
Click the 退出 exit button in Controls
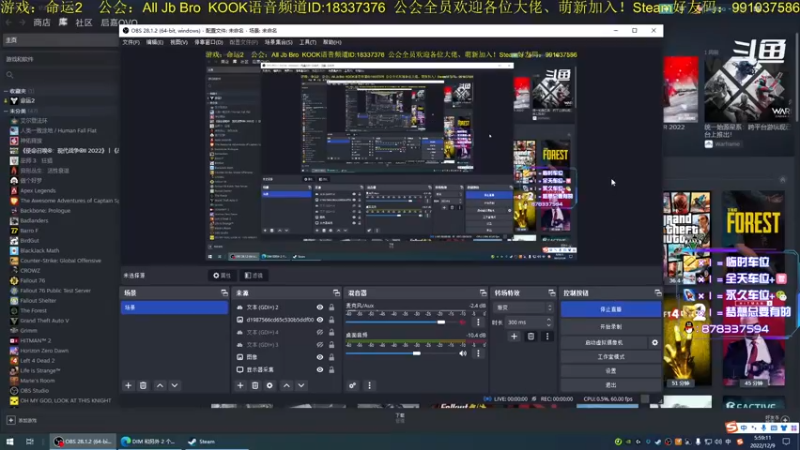coord(611,385)
